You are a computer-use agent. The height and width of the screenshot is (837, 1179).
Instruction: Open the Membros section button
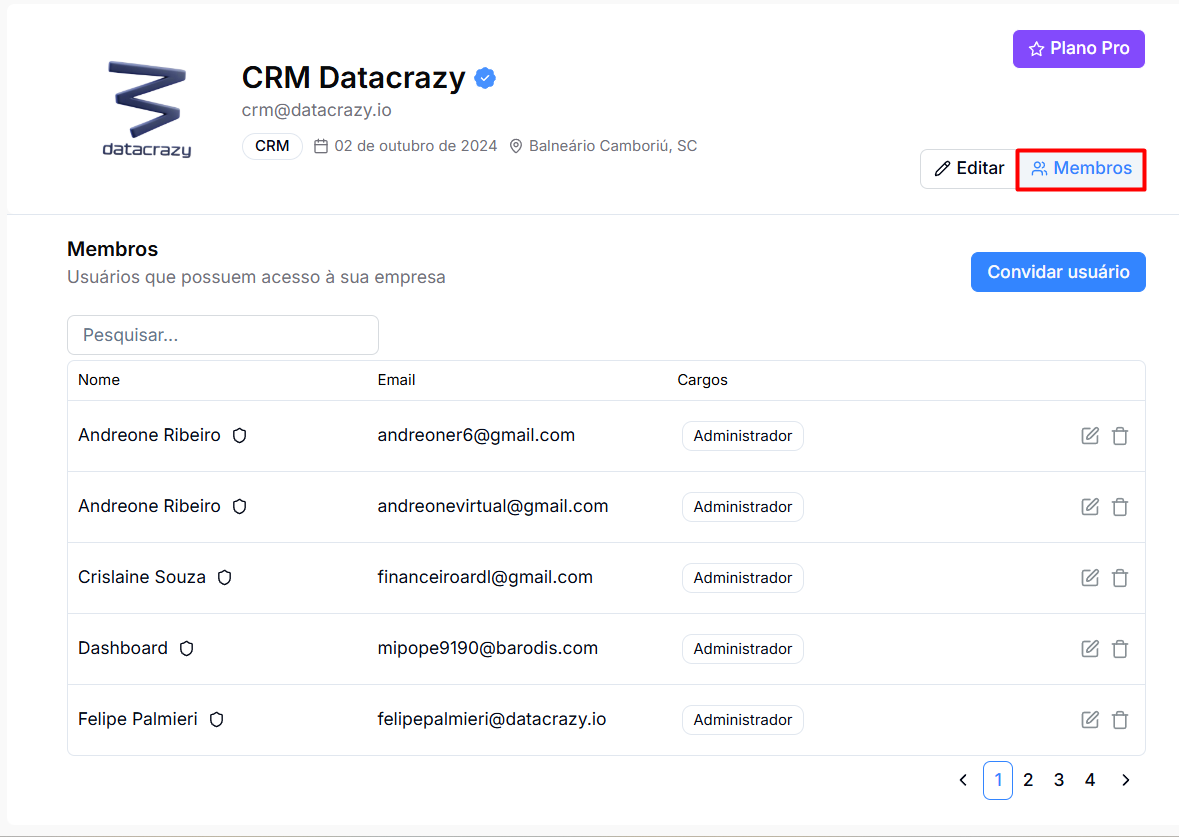[x=1080, y=168]
